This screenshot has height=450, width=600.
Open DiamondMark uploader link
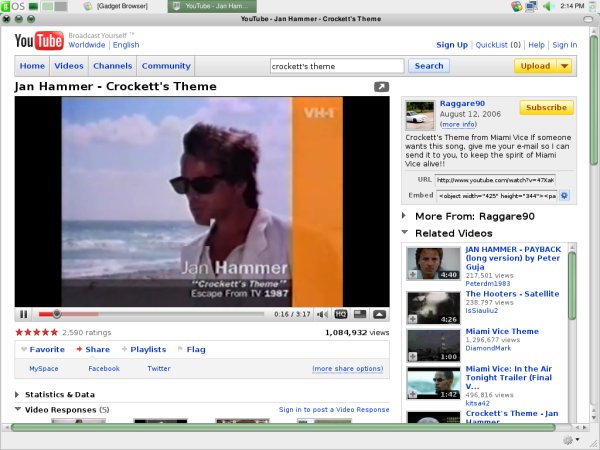[x=488, y=348]
